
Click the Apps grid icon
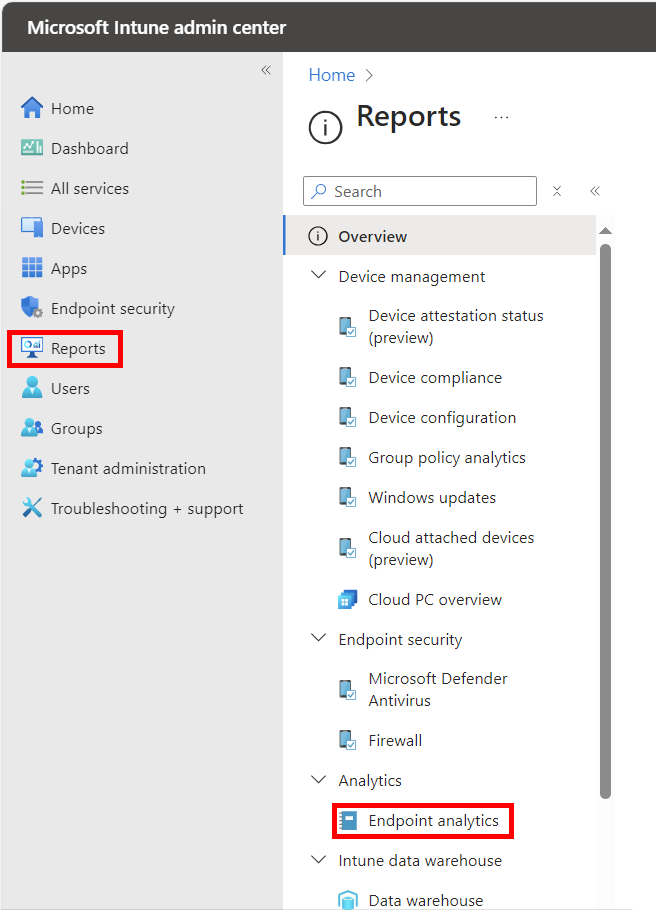(32, 268)
